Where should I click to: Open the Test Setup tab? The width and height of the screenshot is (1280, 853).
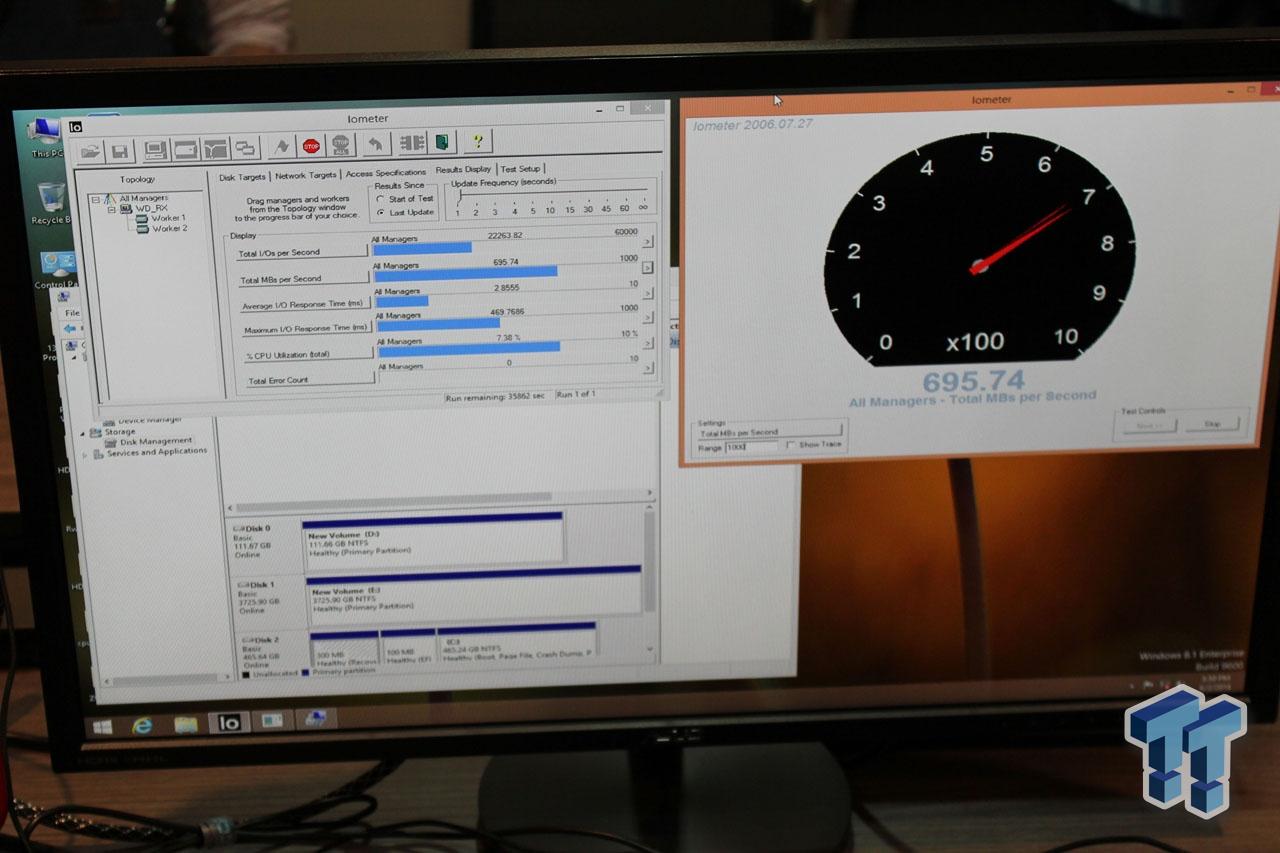520,170
